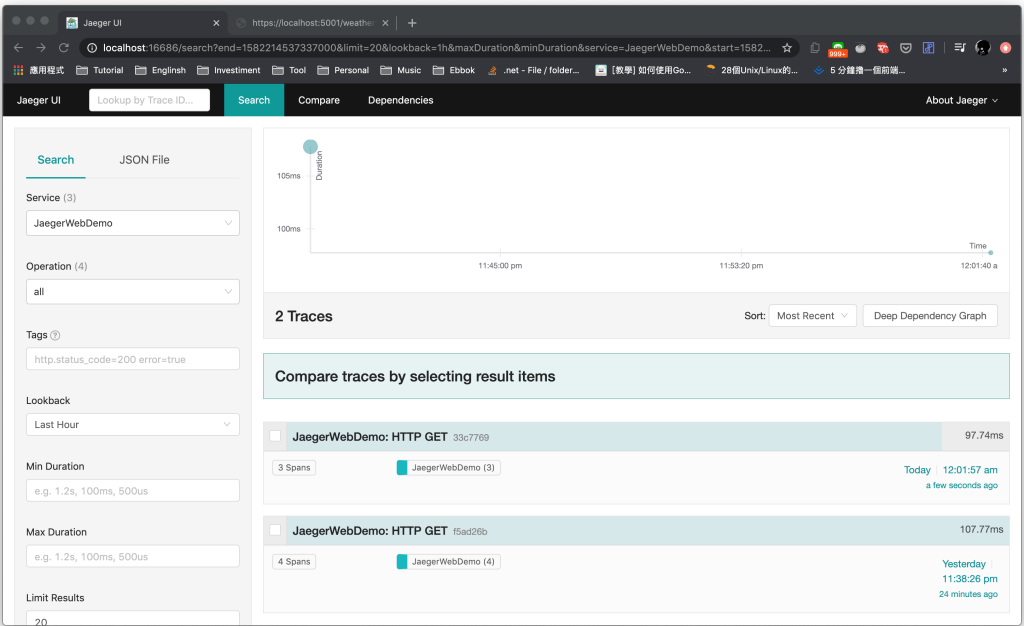The height and width of the screenshot is (626, 1024).
Task: Open the green extension with 999+ badge
Action: 837,48
